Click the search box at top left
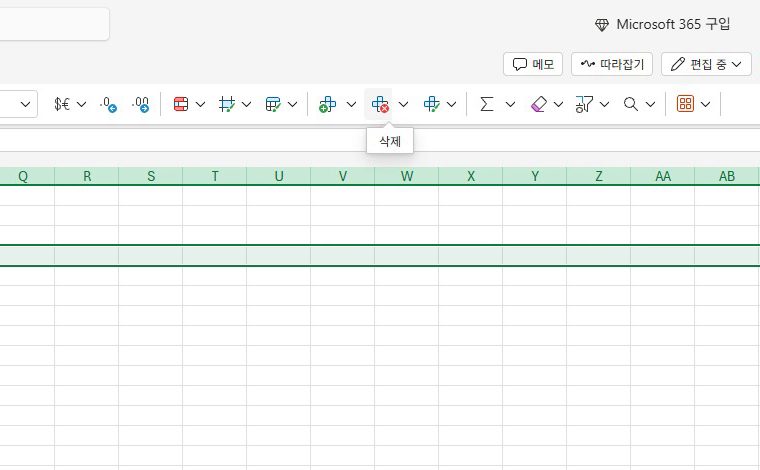 point(54,23)
